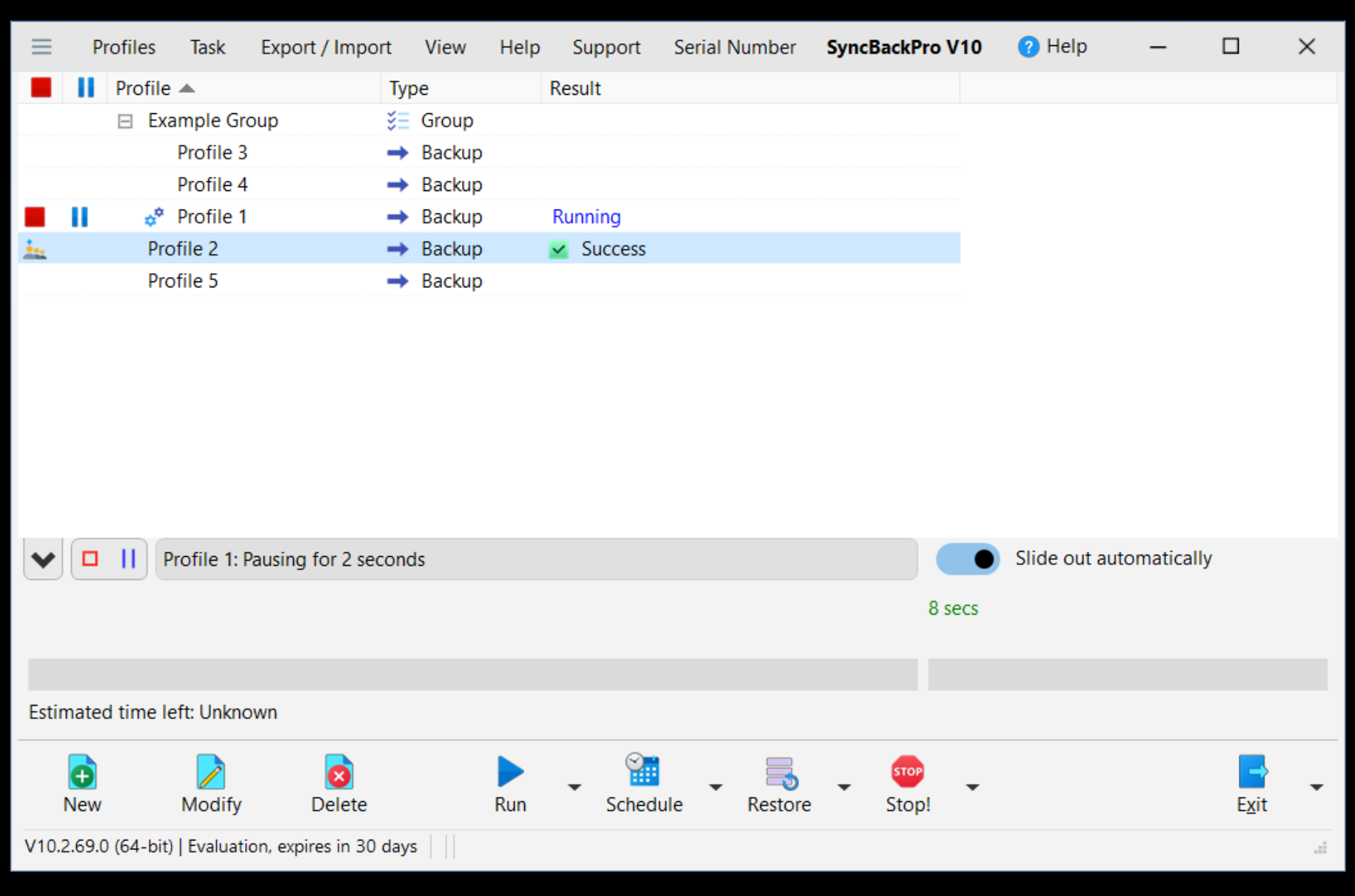Collapse progress panel with chevron button
Image resolution: width=1355 pixels, height=896 pixels.
coord(43,559)
